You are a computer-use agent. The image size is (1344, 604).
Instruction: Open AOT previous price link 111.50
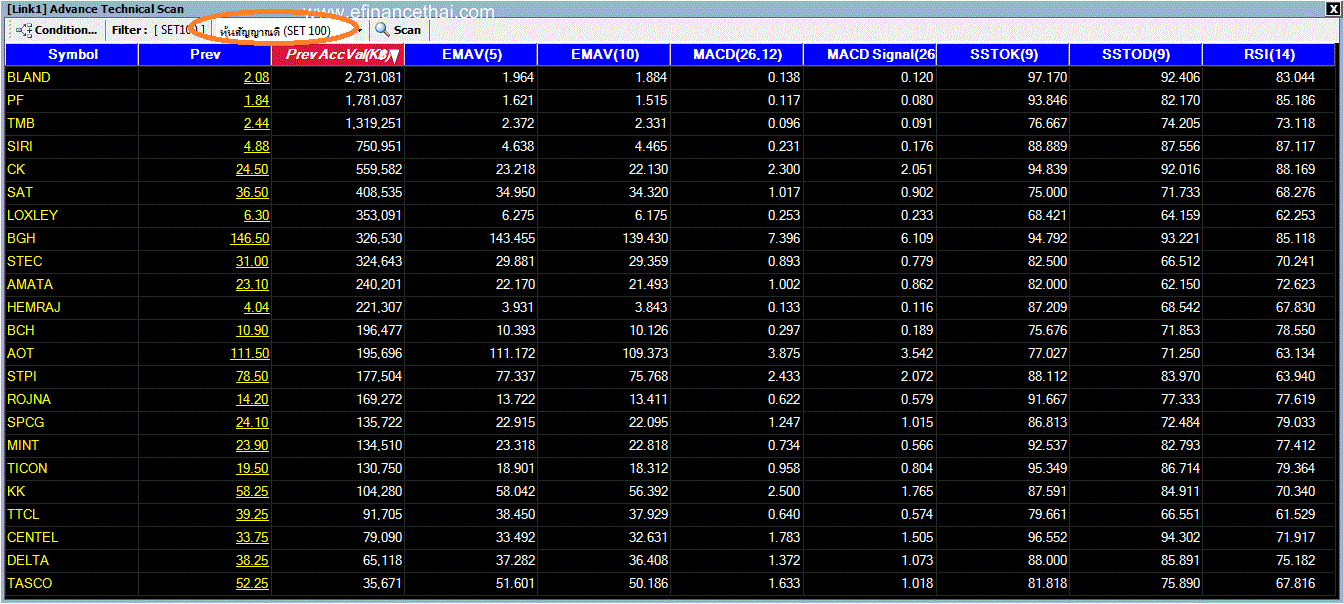click(249, 353)
